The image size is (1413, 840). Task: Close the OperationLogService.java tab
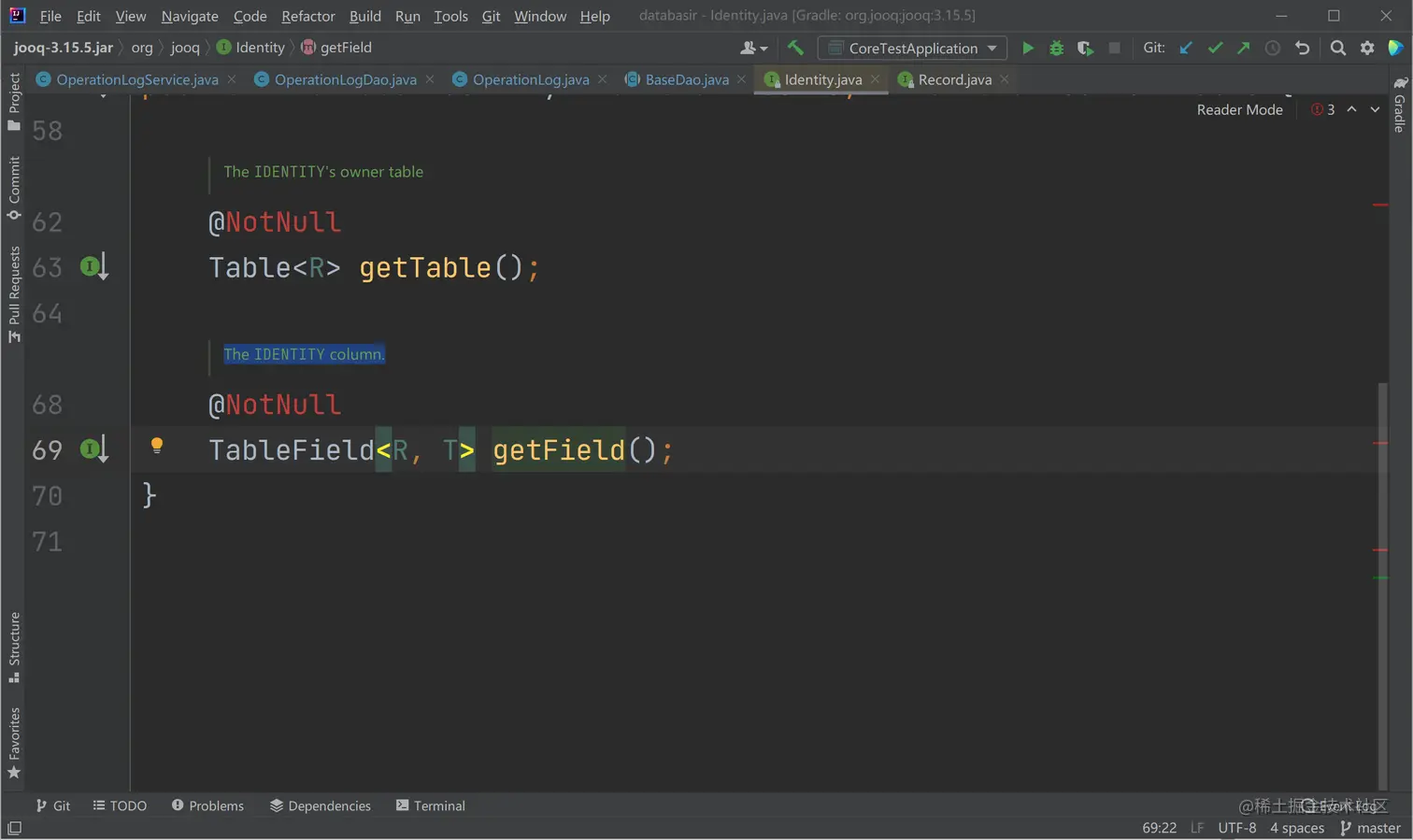(232, 79)
